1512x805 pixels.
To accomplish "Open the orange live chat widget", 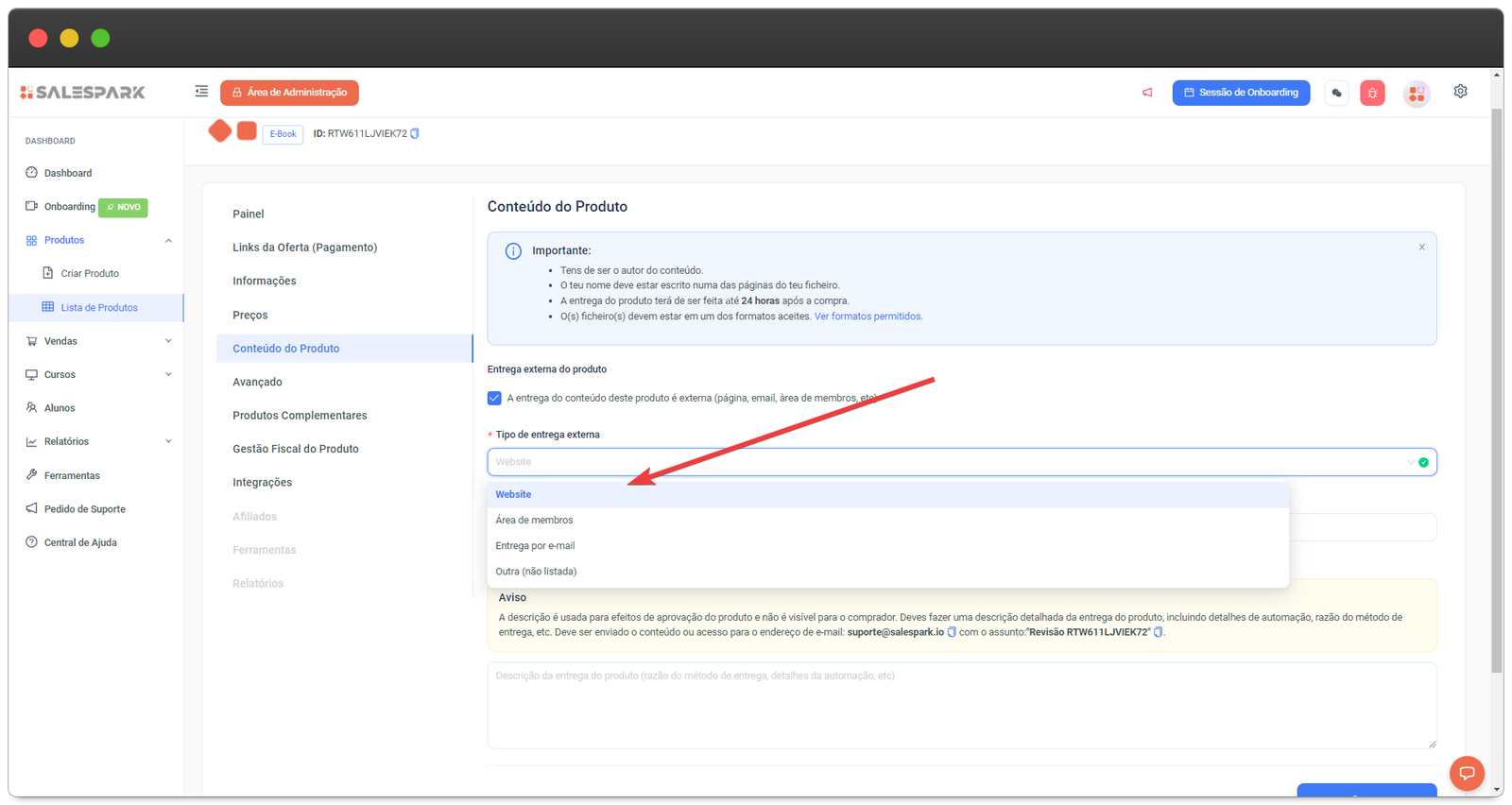I will [1467, 773].
